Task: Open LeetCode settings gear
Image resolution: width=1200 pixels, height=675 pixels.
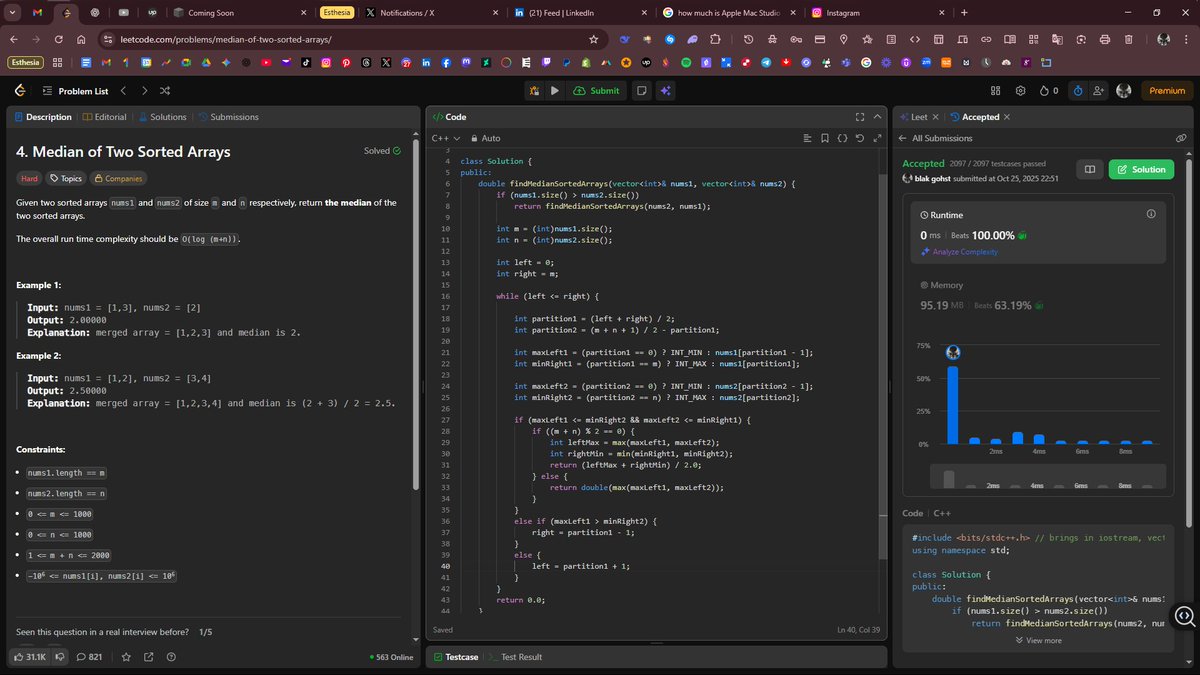Action: click(1020, 91)
